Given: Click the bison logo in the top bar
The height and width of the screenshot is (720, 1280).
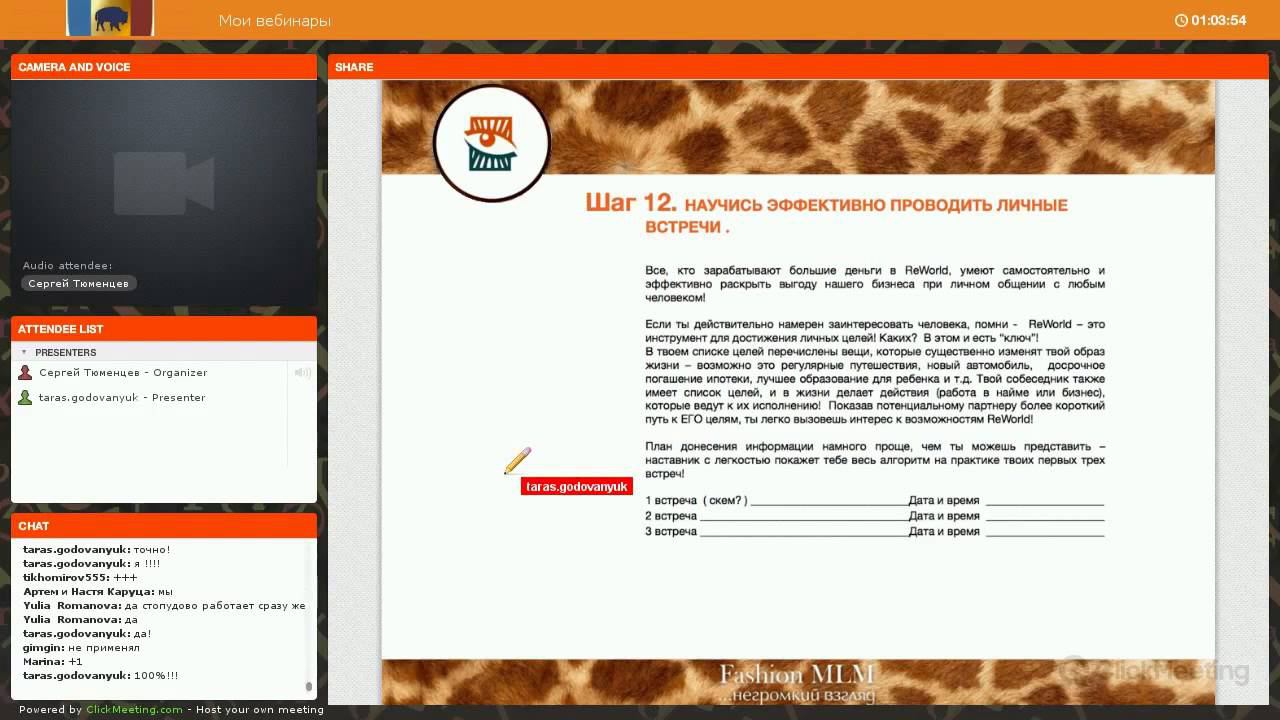Looking at the screenshot, I should point(110,18).
